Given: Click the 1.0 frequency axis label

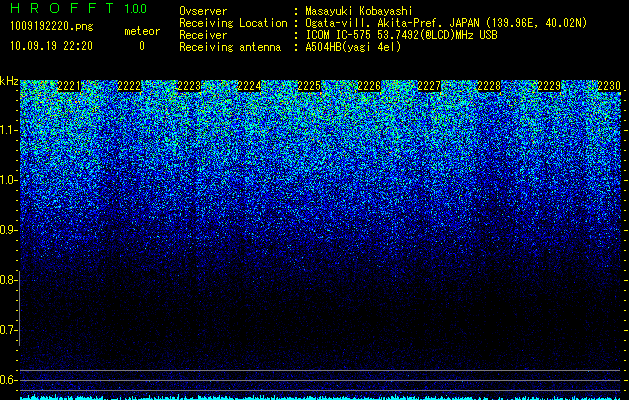Looking at the screenshot, I should tap(7, 180).
